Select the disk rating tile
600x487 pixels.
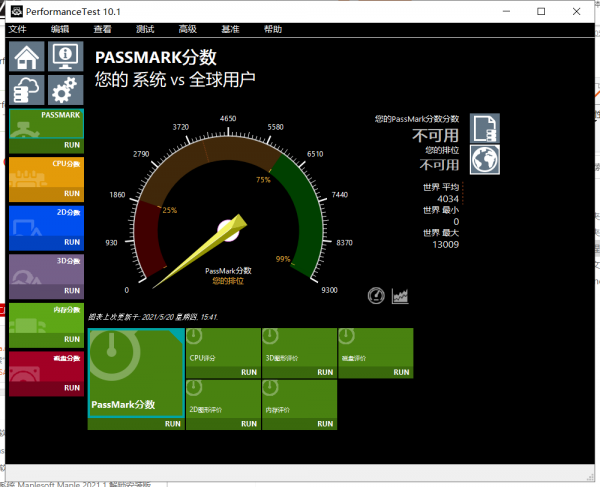pyautogui.click(x=376, y=347)
